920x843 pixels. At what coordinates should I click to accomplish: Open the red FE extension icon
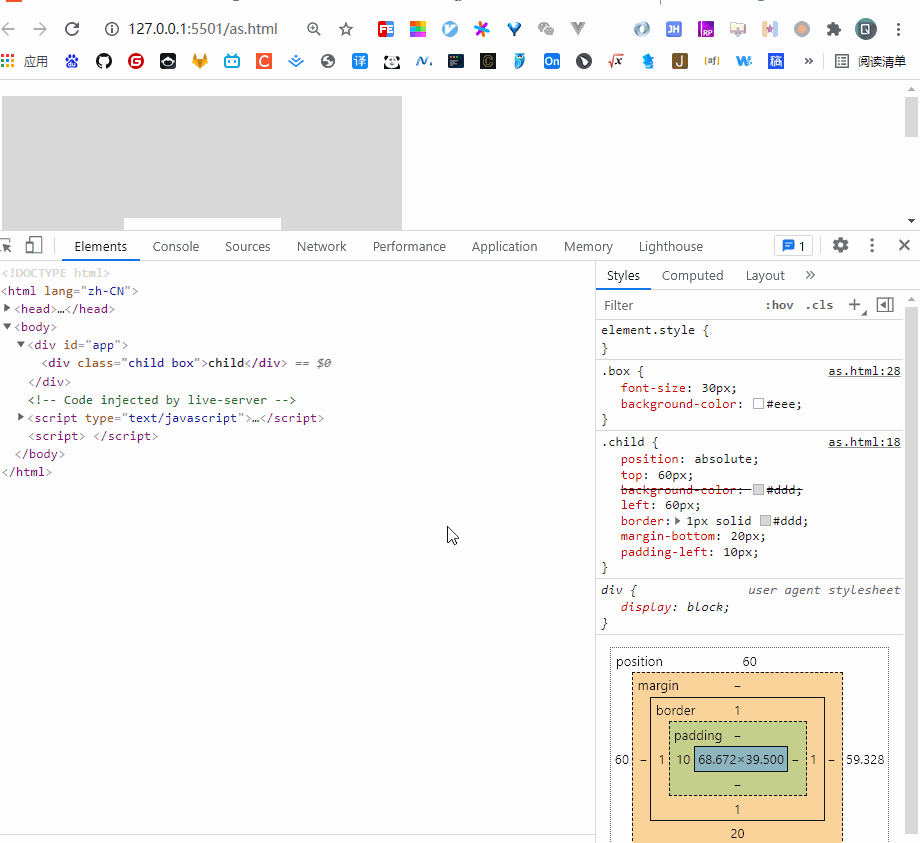point(385,29)
